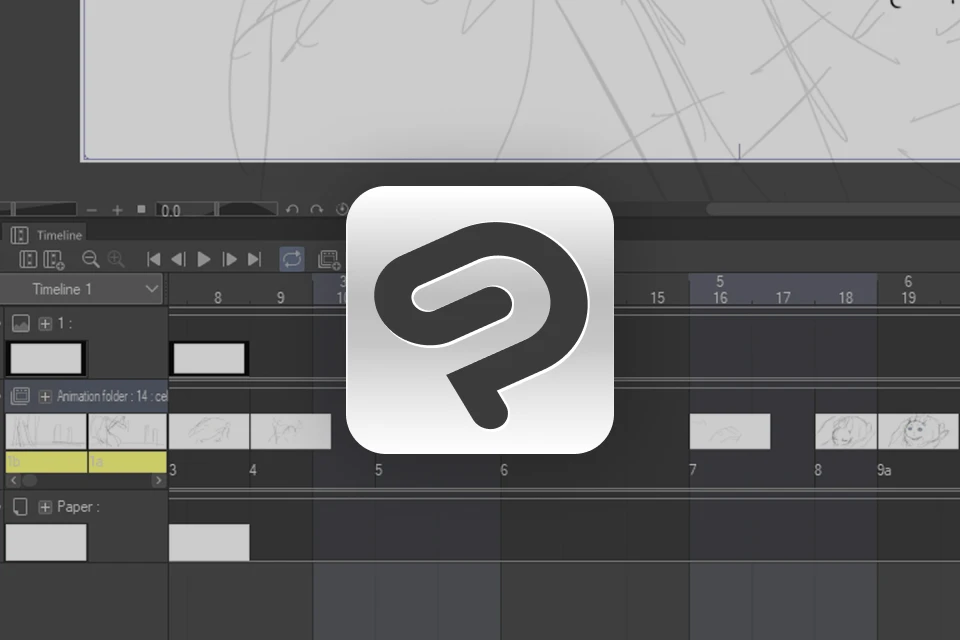This screenshot has width=960, height=640.
Task: Select the cel 9a thumbnail
Action: click(918, 431)
